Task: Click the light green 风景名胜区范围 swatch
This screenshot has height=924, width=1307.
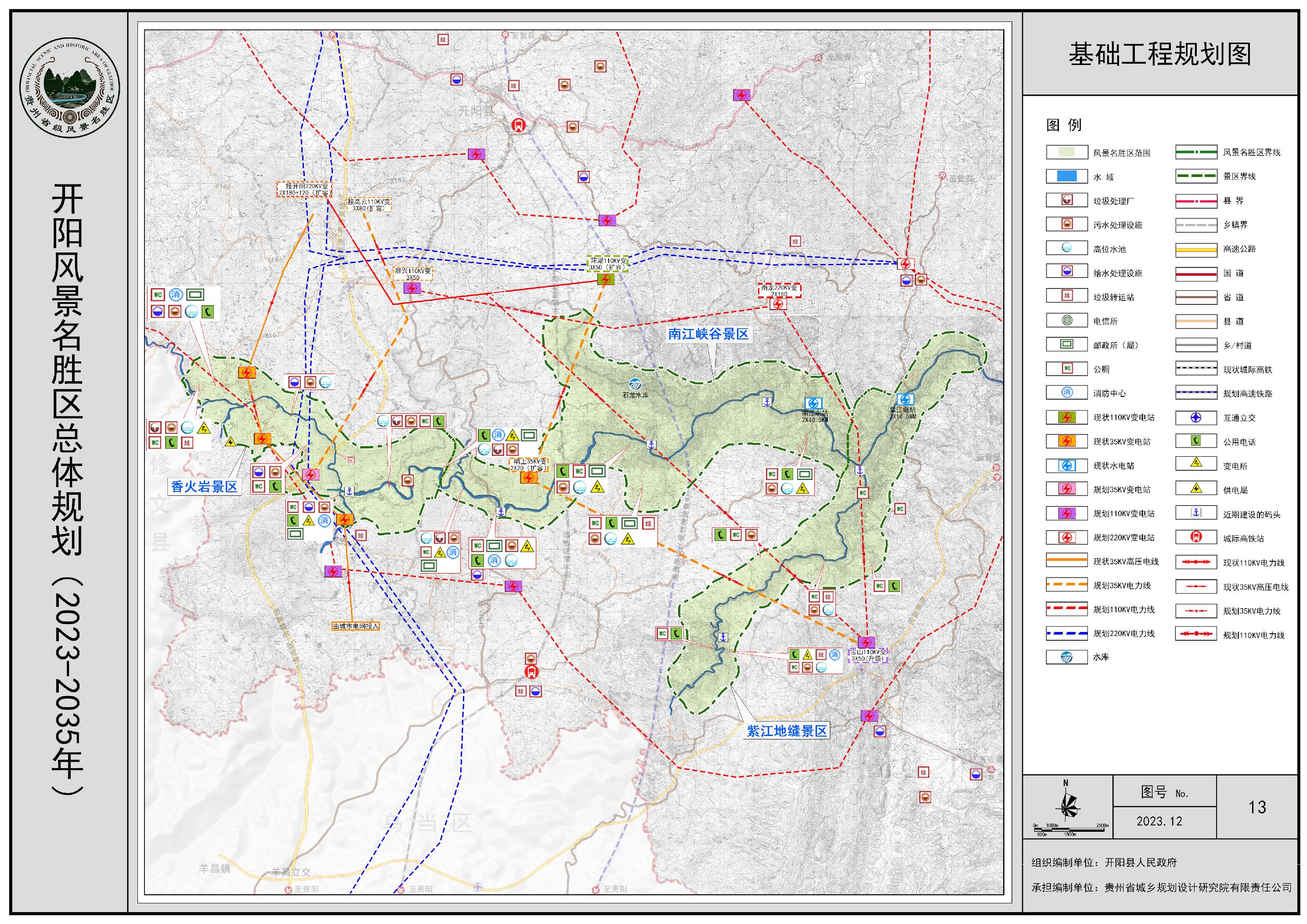Action: (1067, 152)
